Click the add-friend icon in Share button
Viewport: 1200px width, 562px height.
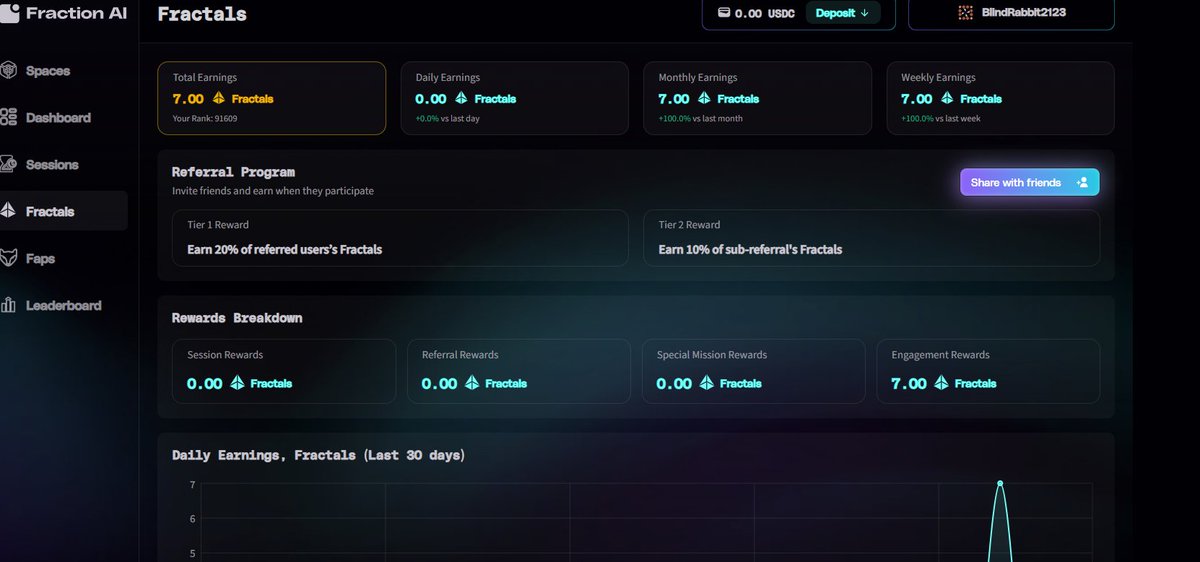tap(1082, 182)
